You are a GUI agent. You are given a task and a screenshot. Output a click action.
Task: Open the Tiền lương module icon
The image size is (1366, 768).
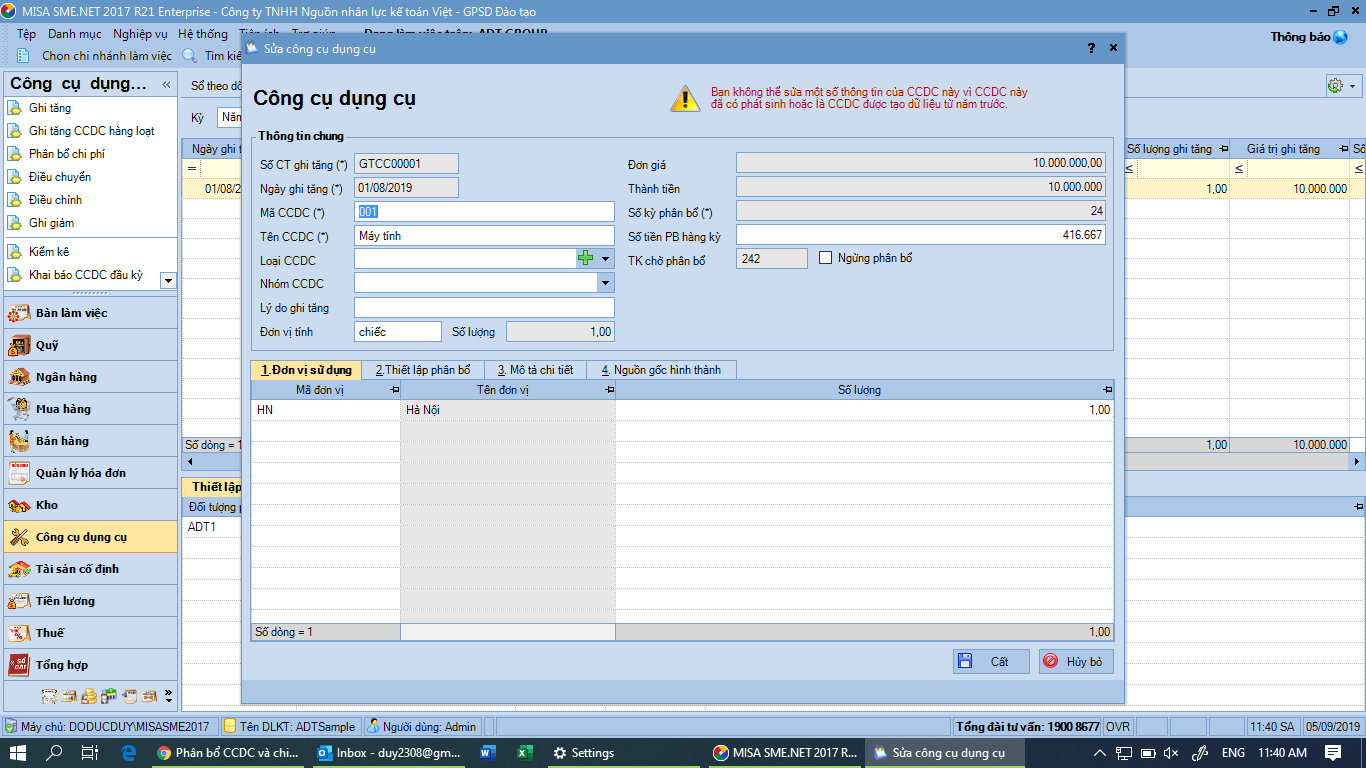(19, 601)
